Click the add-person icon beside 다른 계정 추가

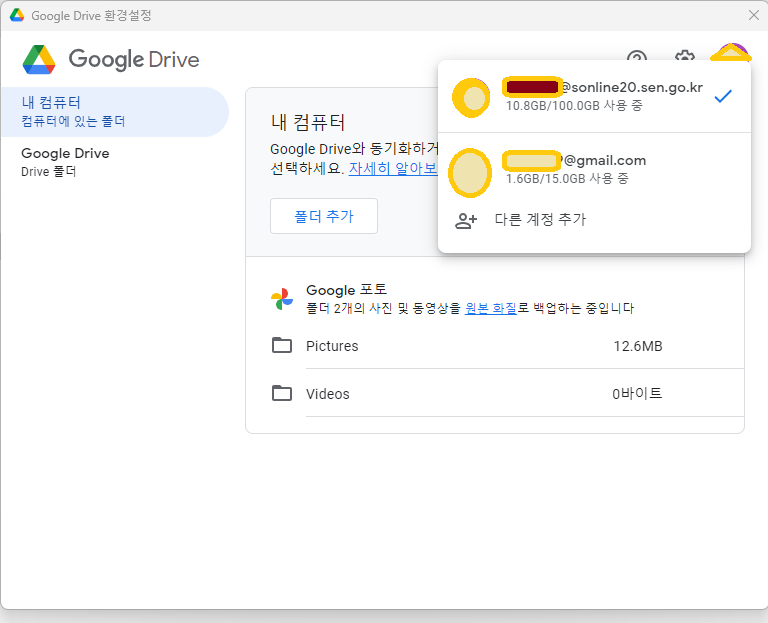[466, 220]
